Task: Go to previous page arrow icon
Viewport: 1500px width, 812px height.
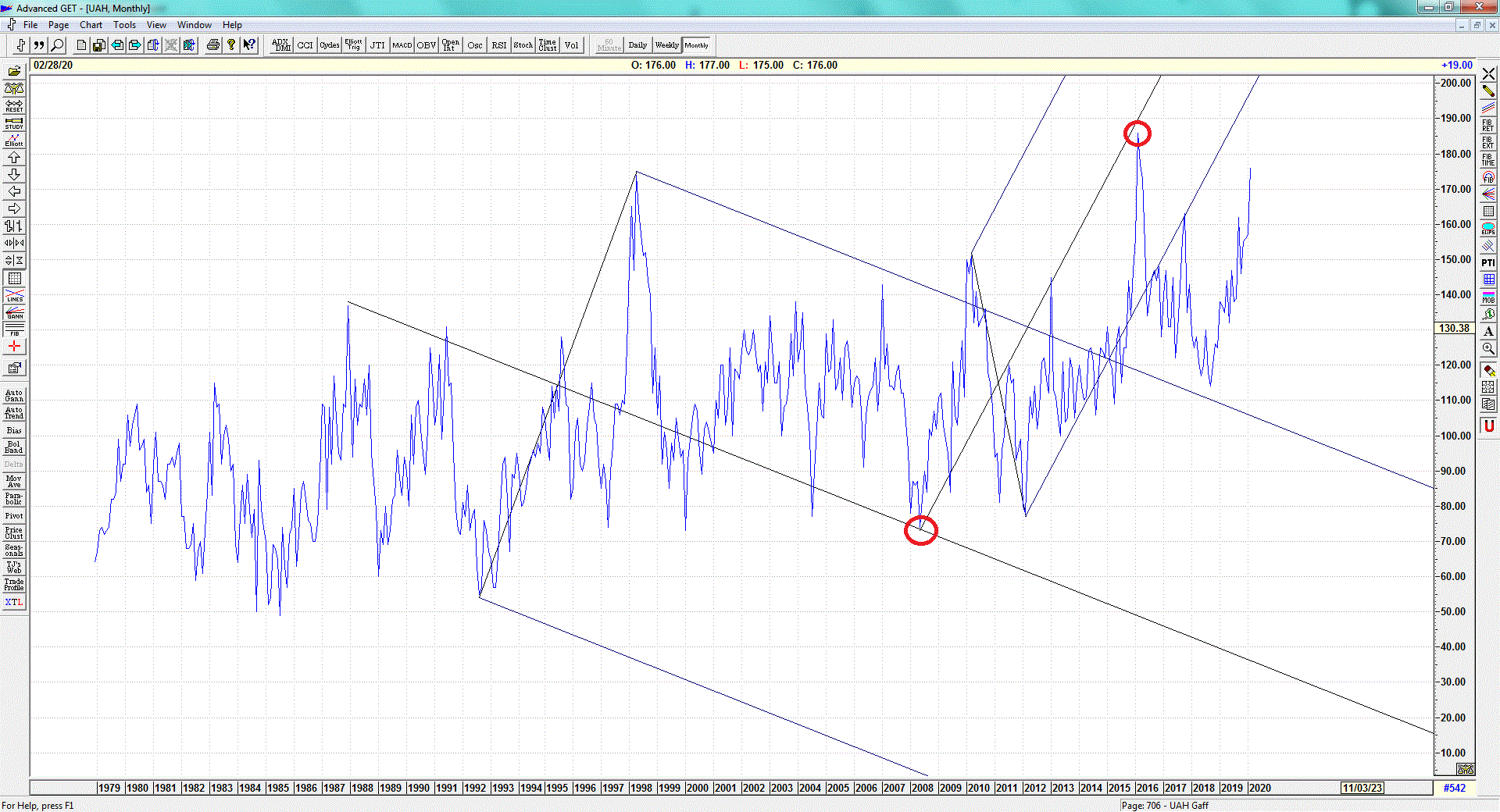Action: [117, 45]
